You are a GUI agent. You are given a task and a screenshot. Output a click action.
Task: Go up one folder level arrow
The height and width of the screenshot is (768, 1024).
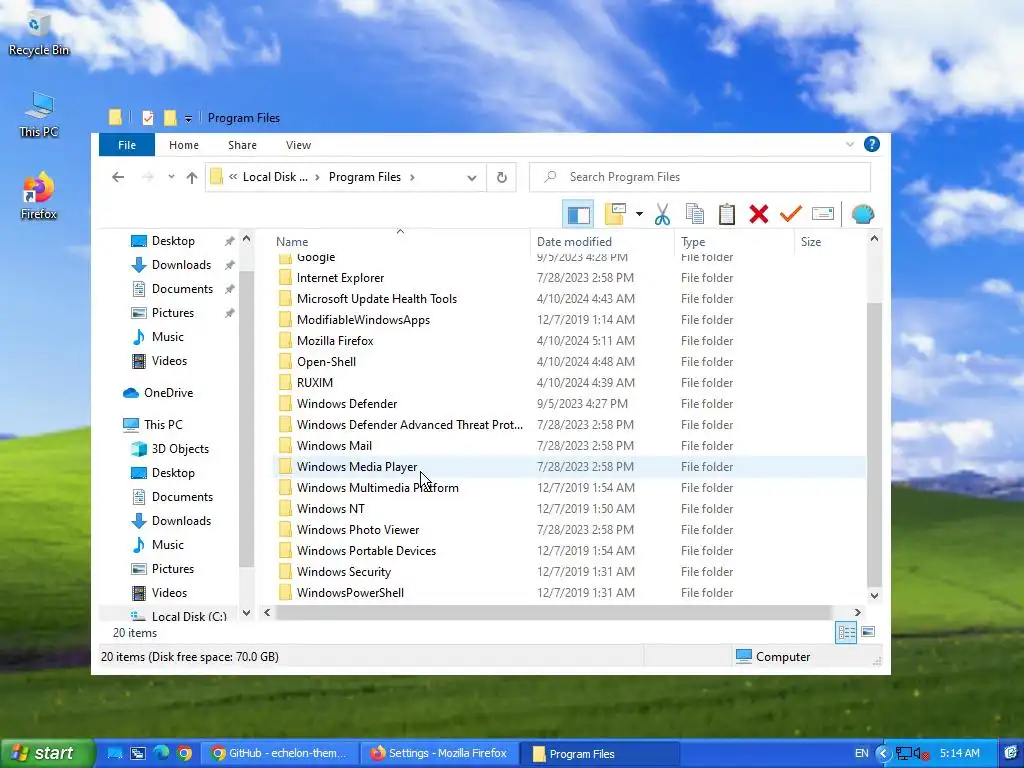tap(191, 177)
